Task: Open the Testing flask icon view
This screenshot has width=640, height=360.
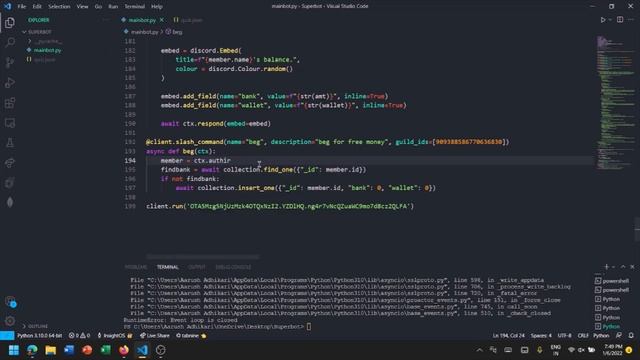Action: click(10, 142)
